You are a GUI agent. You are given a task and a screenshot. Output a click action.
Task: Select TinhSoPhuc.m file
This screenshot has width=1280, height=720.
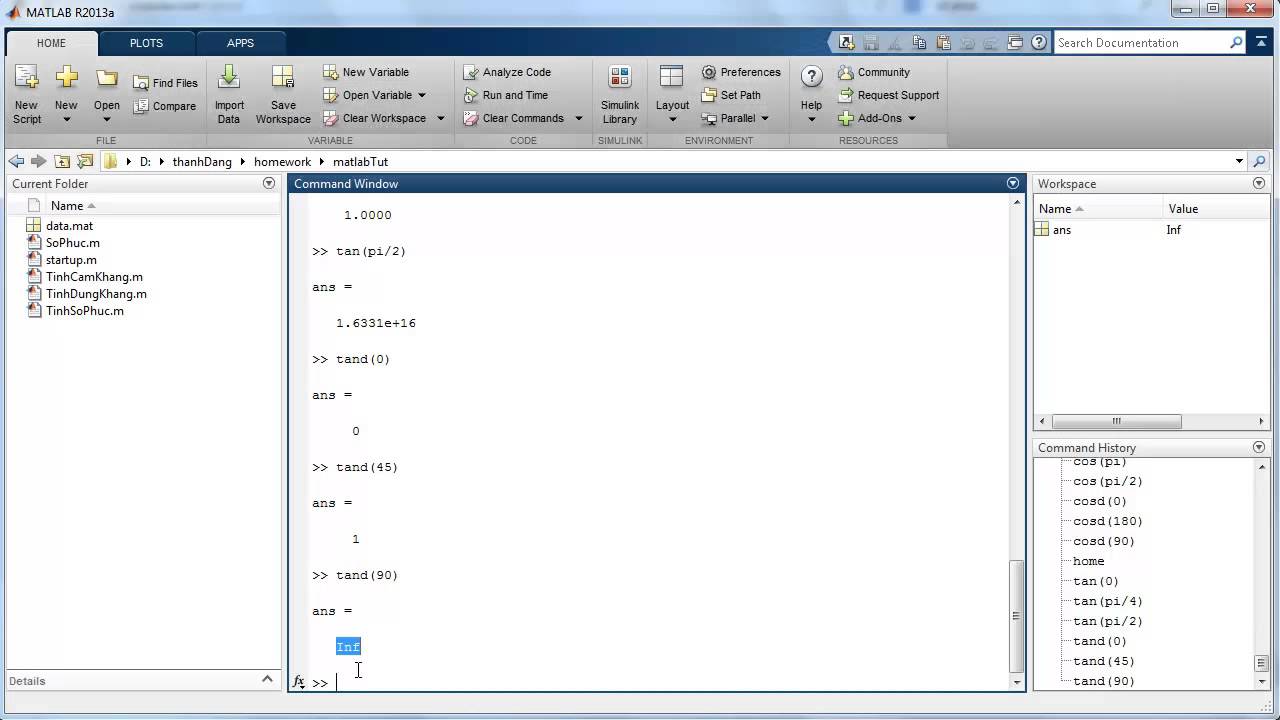85,311
